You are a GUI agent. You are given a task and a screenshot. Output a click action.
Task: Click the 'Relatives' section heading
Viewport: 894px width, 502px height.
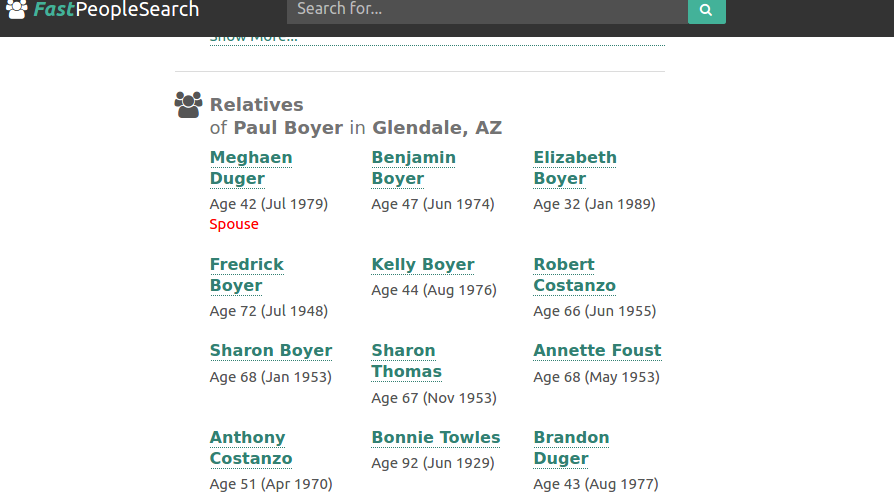click(257, 105)
